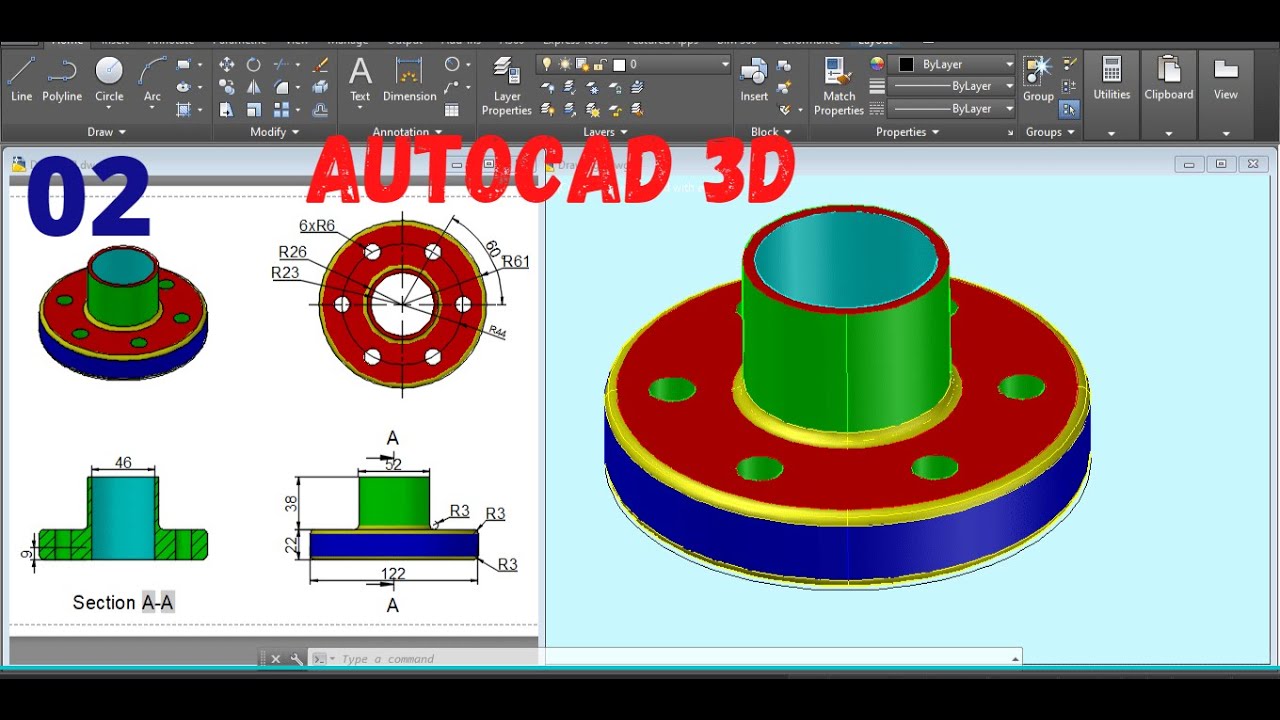
Task: Click the Create Block icon
Action: 785,64
